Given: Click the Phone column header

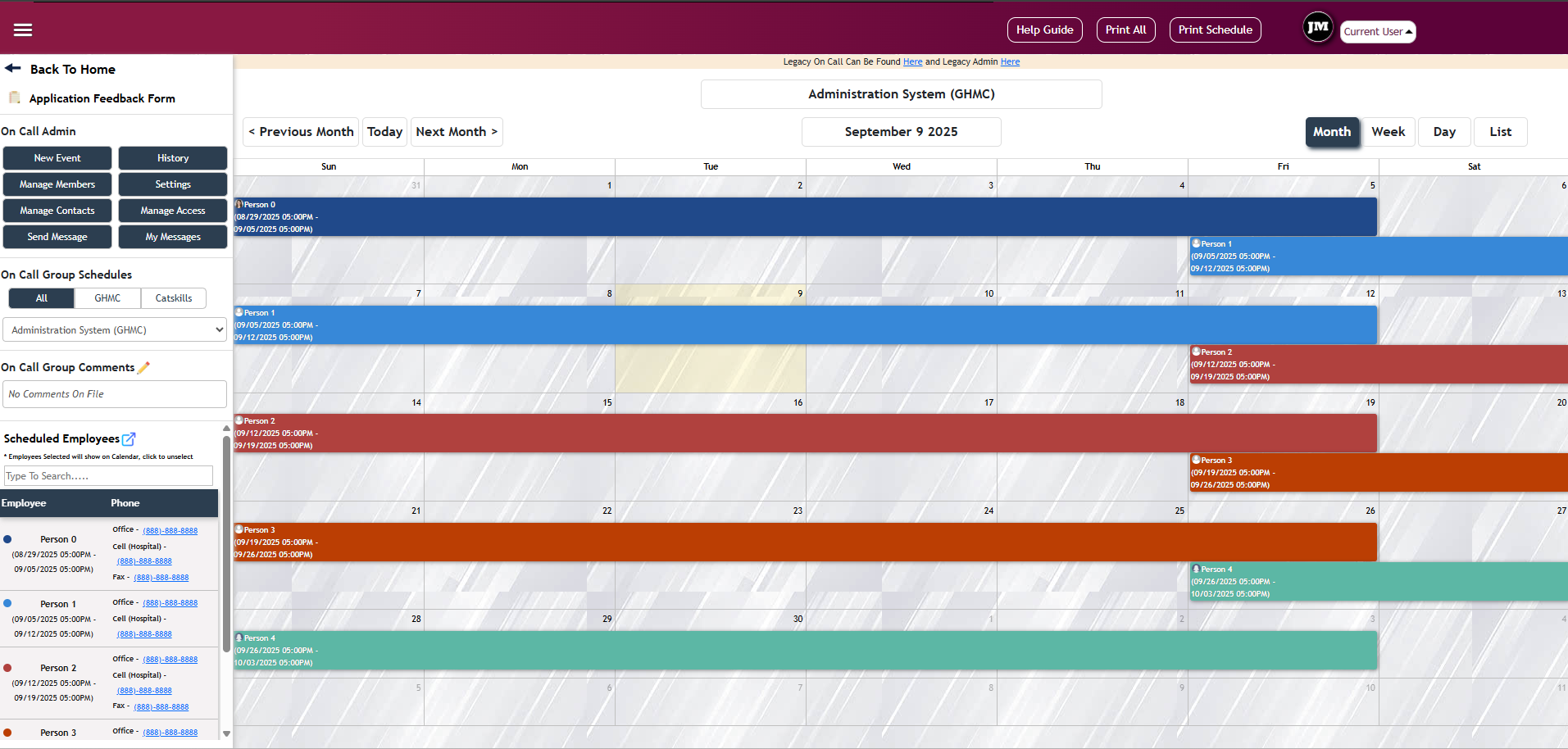Looking at the screenshot, I should 125,503.
